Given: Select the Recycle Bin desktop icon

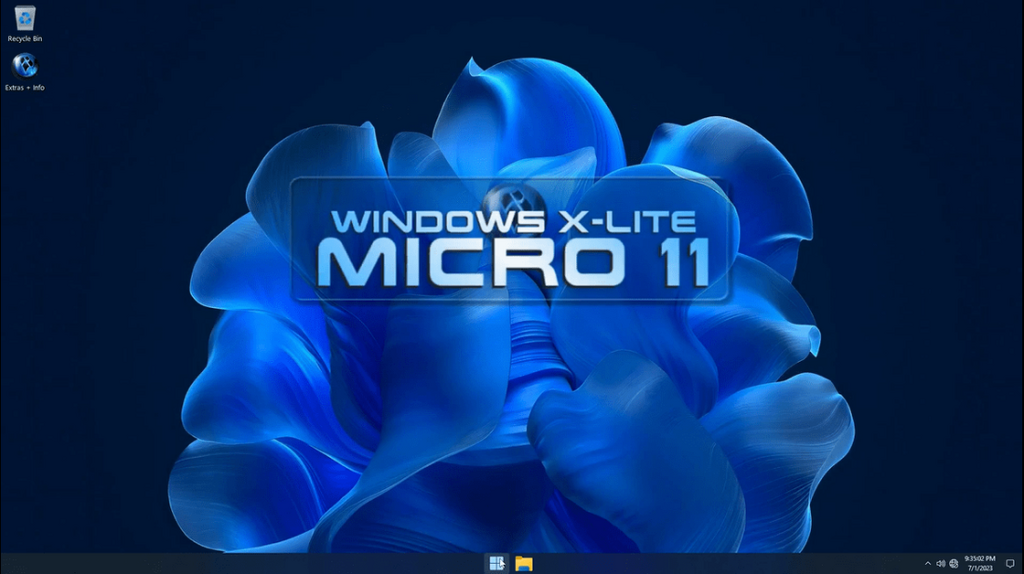Looking at the screenshot, I should click(x=25, y=24).
